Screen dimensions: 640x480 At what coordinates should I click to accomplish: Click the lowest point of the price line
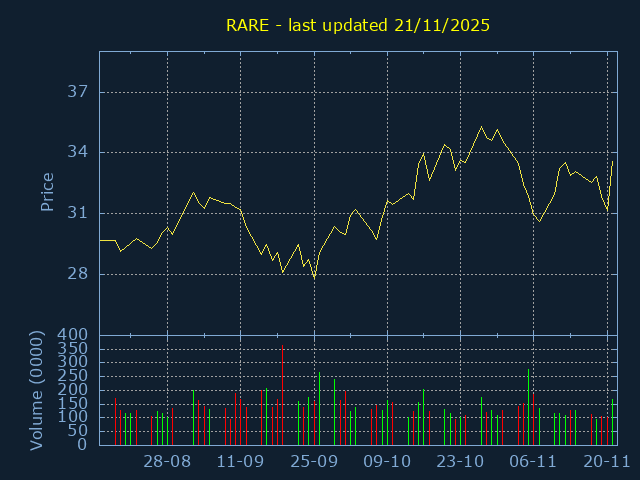[314, 277]
